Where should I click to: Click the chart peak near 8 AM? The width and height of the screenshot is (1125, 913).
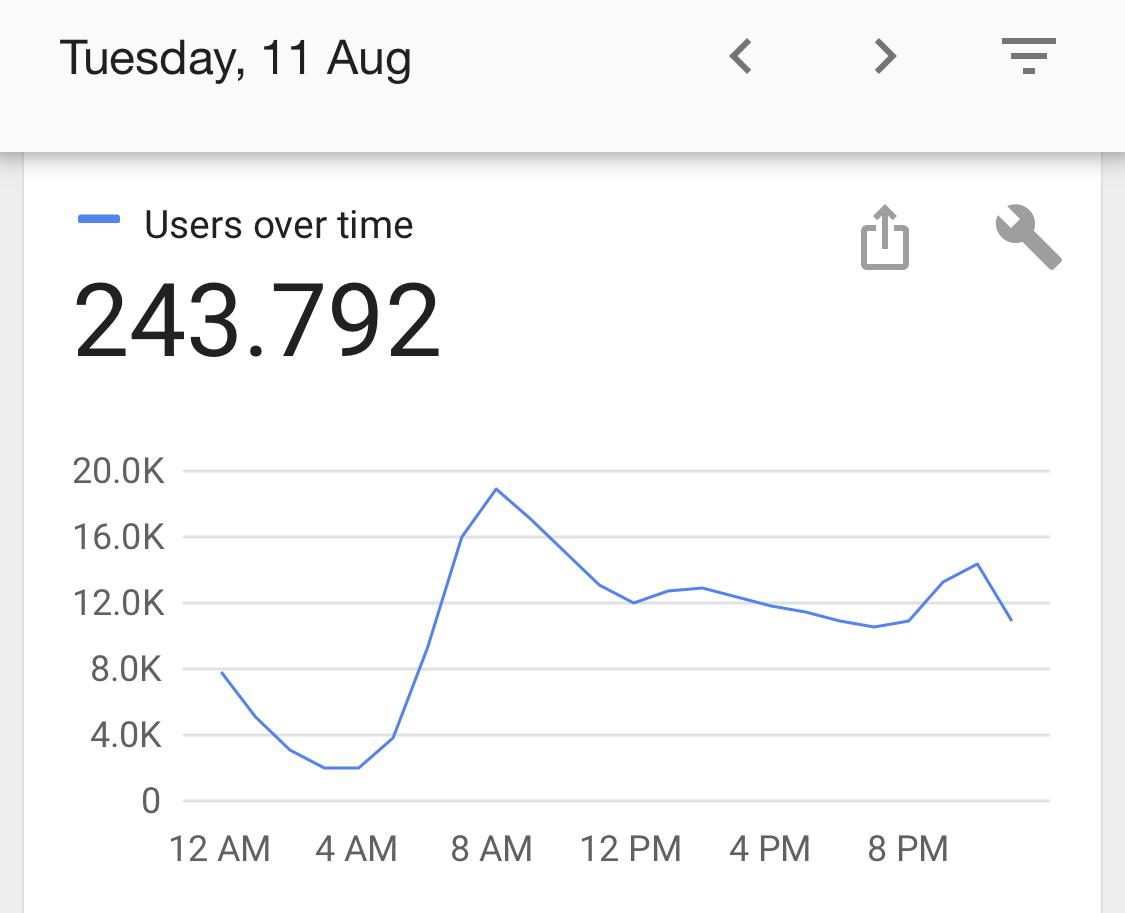click(496, 489)
